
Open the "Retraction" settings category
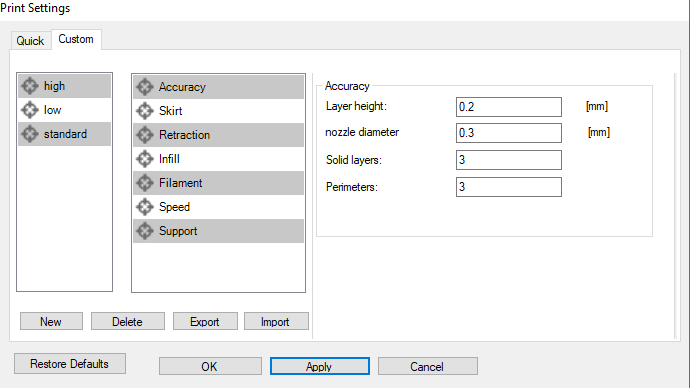point(218,135)
